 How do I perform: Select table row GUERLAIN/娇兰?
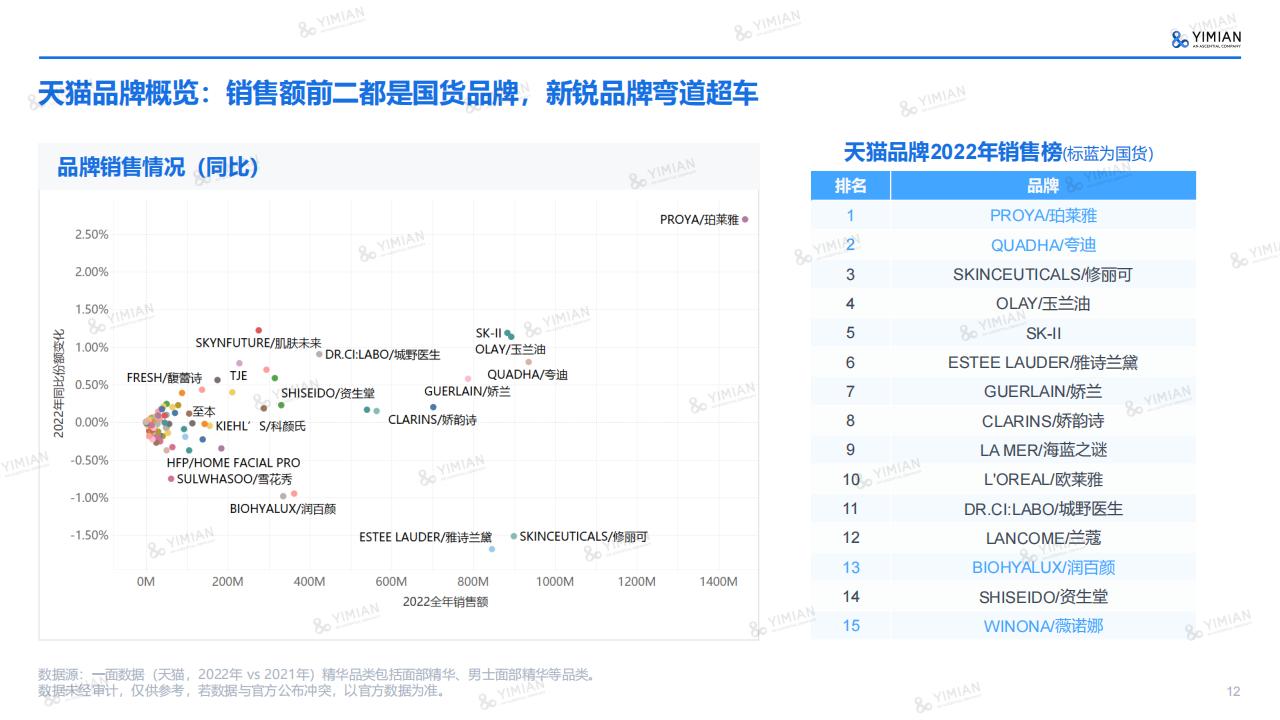click(x=1003, y=391)
